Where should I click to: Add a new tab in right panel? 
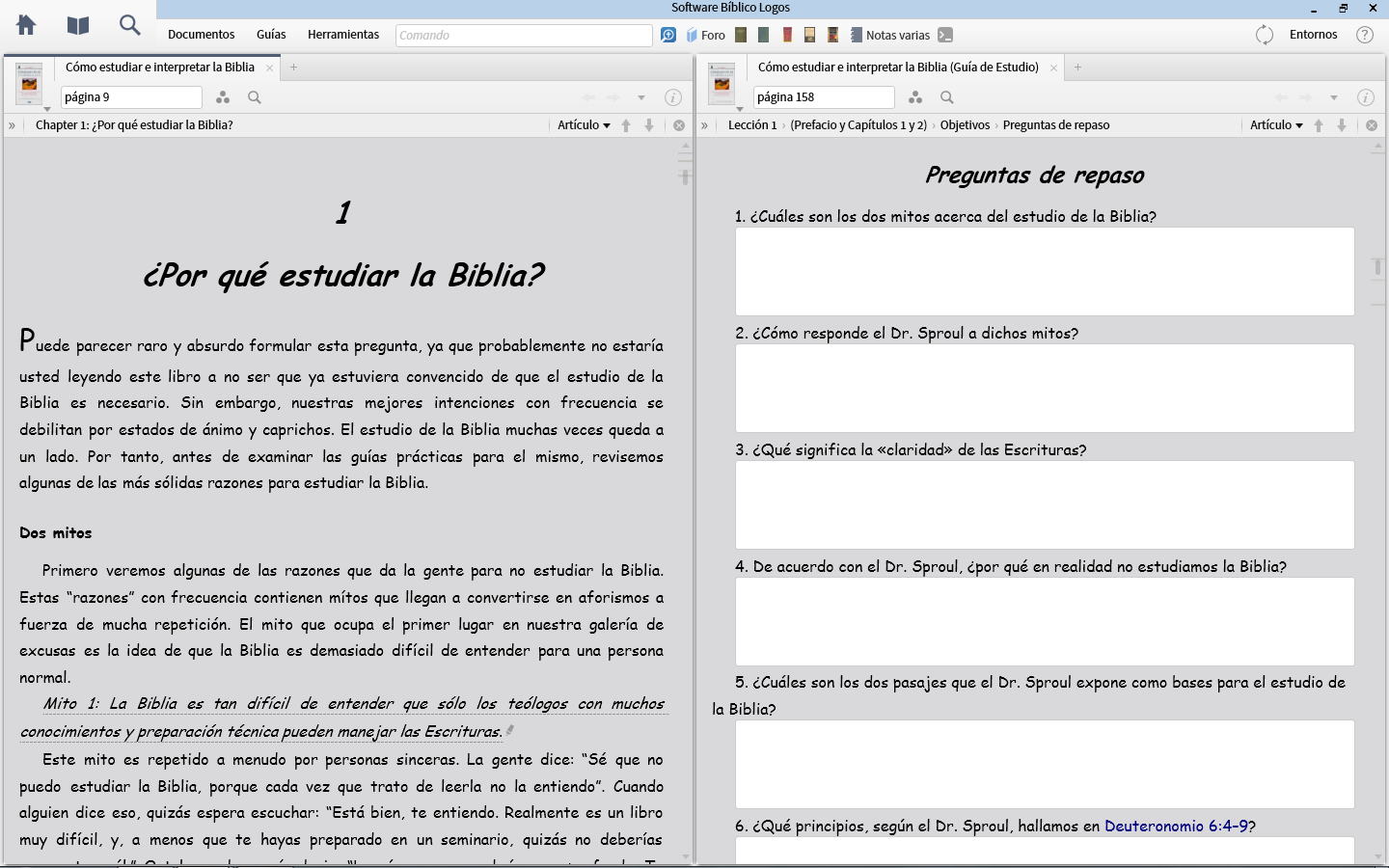click(x=1078, y=68)
